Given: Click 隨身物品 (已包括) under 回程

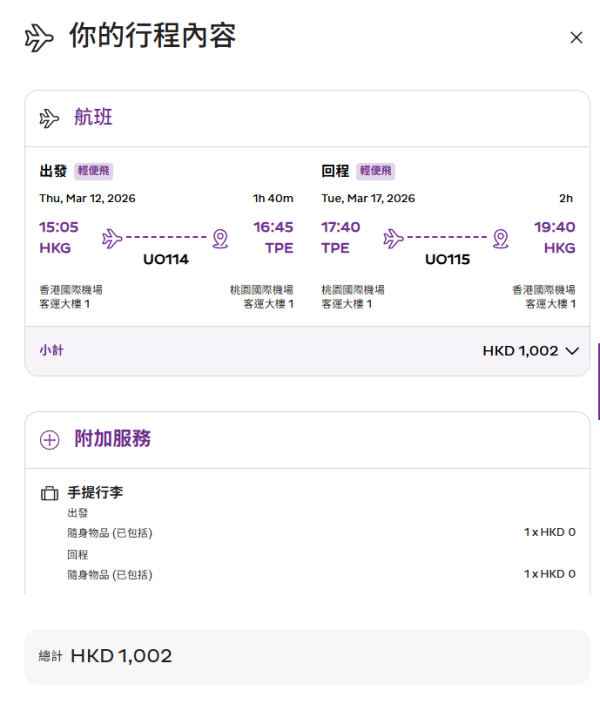Looking at the screenshot, I should 110,575.
